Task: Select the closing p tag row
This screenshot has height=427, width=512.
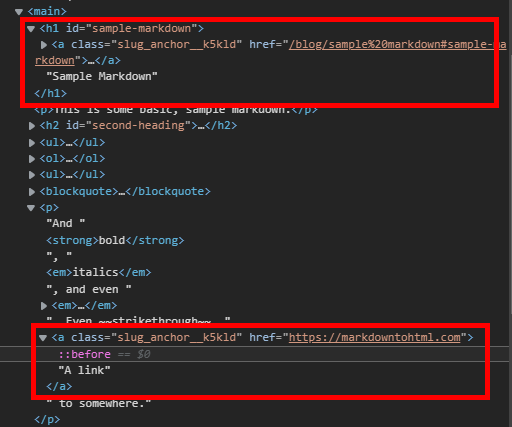Action: (x=47, y=419)
